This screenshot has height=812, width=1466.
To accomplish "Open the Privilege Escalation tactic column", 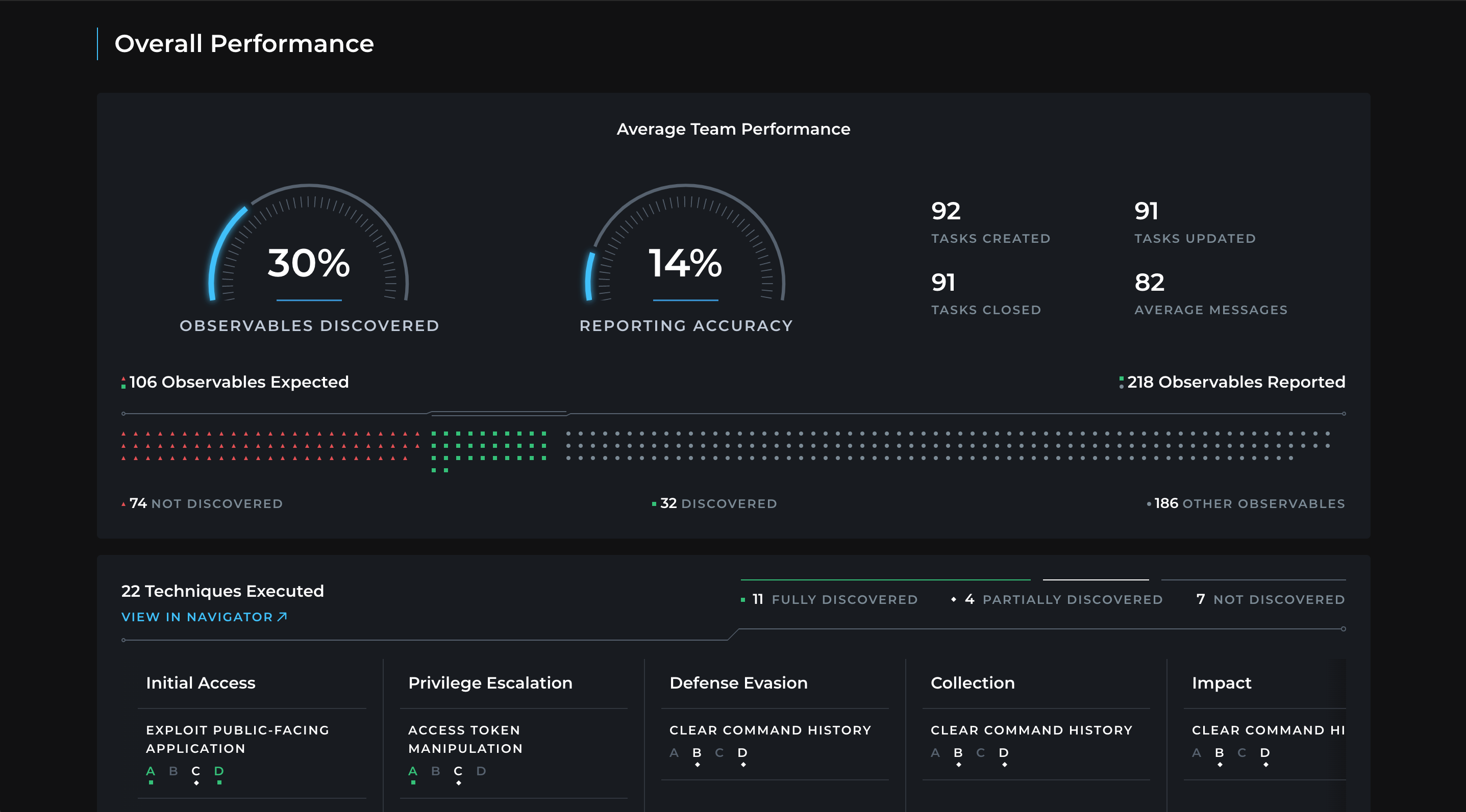I will tap(490, 683).
